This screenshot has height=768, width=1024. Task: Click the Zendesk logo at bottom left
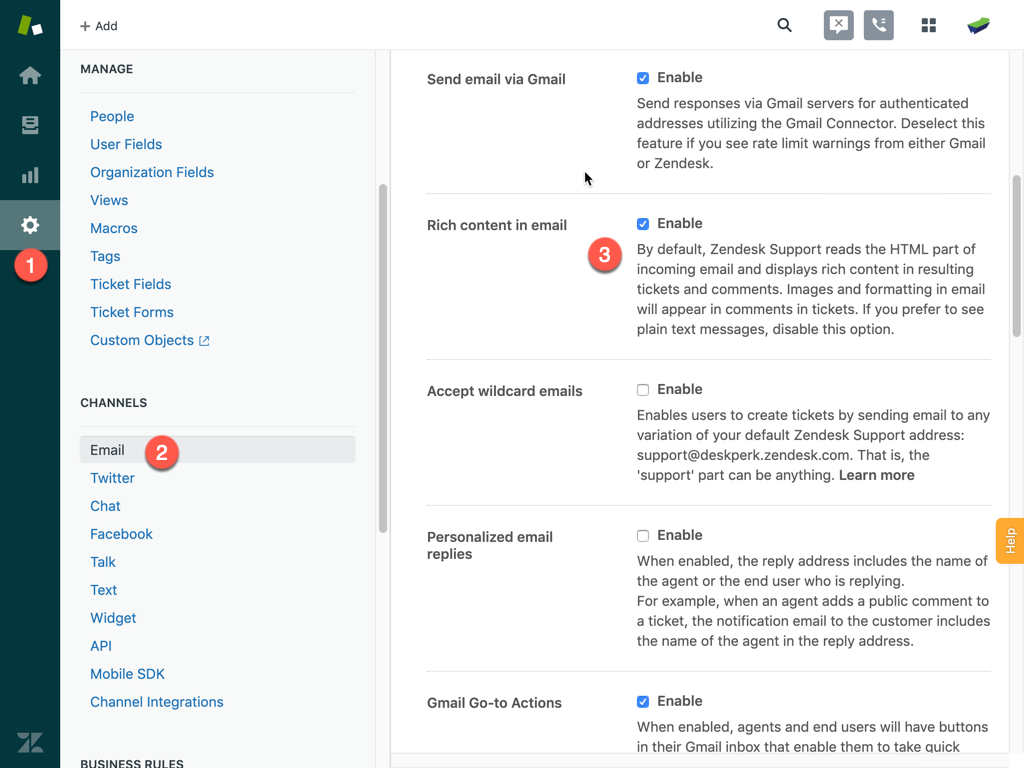pyautogui.click(x=30, y=742)
